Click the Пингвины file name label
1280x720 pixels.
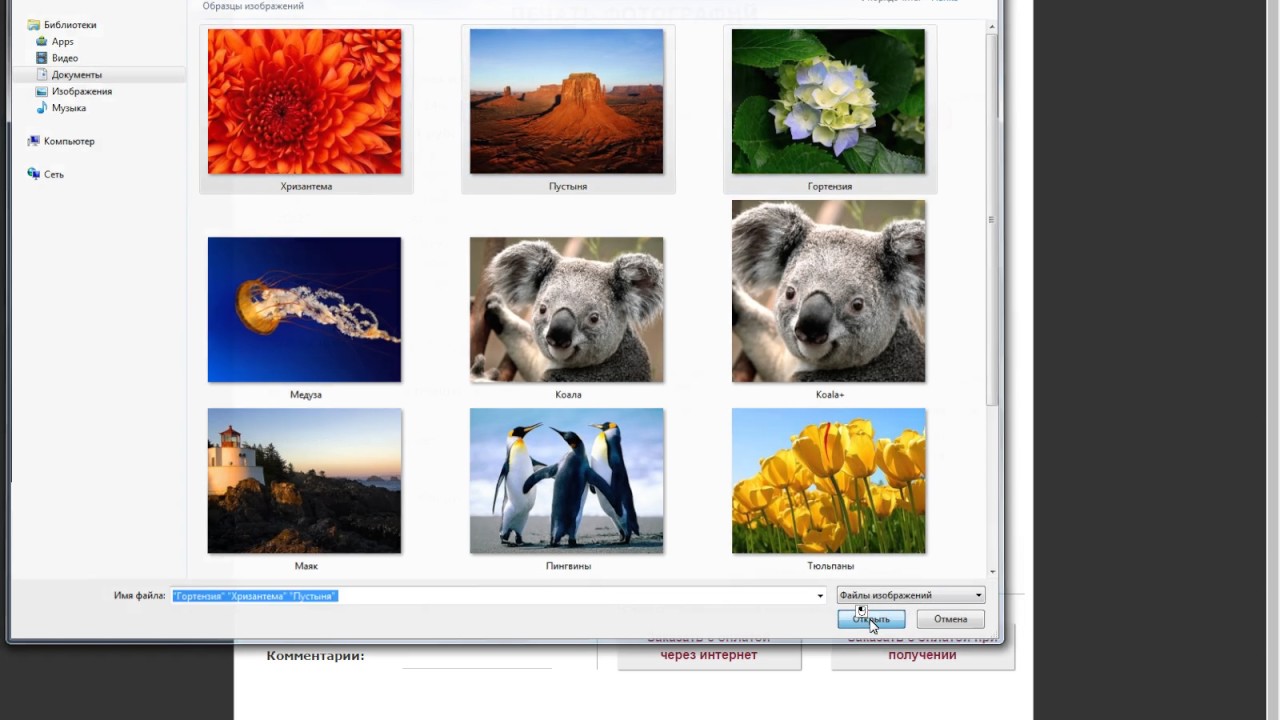tap(568, 566)
